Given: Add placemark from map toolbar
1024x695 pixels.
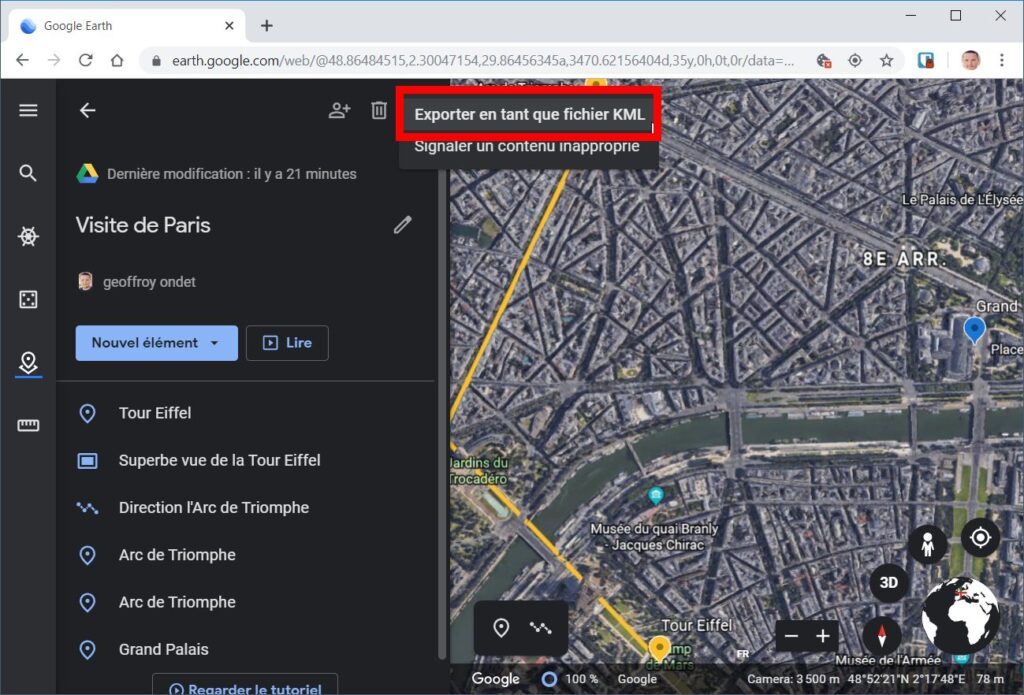Looking at the screenshot, I should click(501, 628).
